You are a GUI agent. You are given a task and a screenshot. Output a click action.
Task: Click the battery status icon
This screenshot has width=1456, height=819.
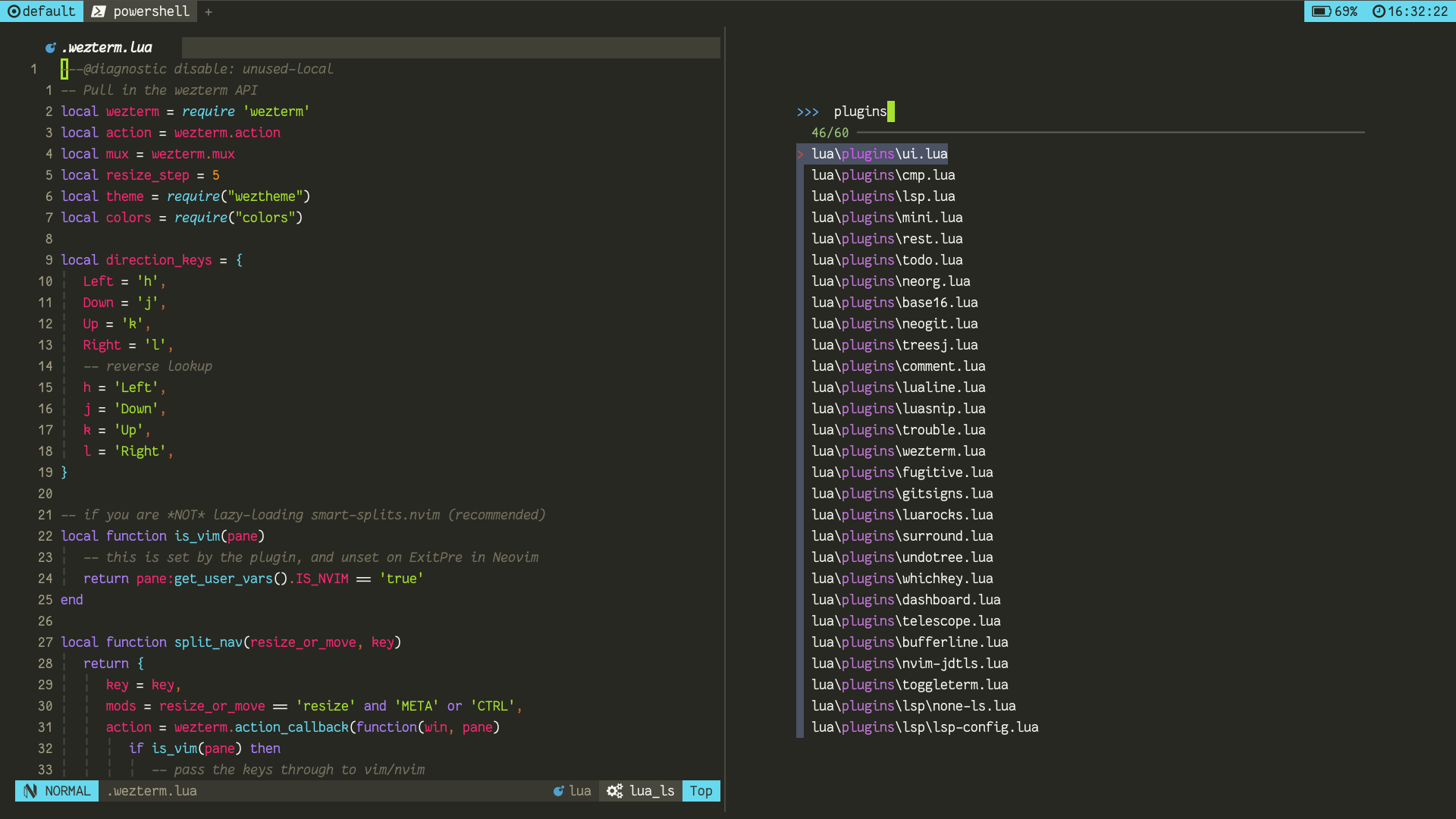click(1322, 11)
